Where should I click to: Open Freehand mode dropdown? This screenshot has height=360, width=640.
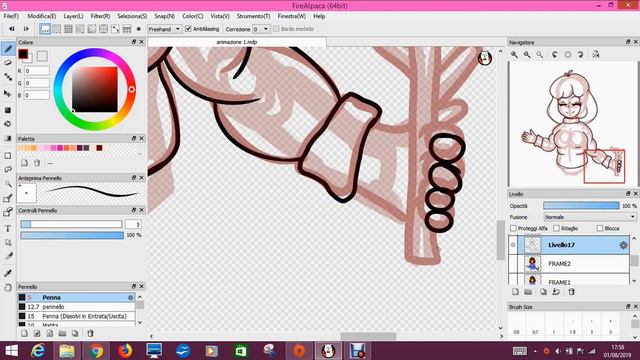coord(164,29)
